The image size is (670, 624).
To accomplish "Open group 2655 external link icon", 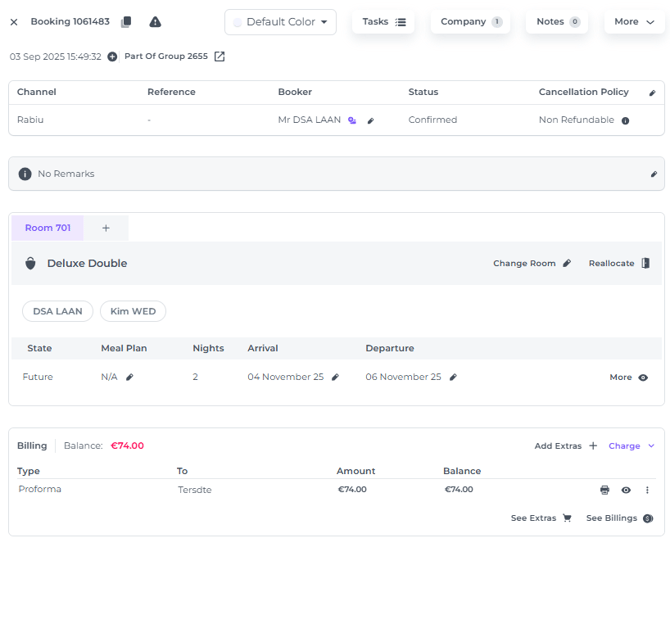I will (x=220, y=57).
